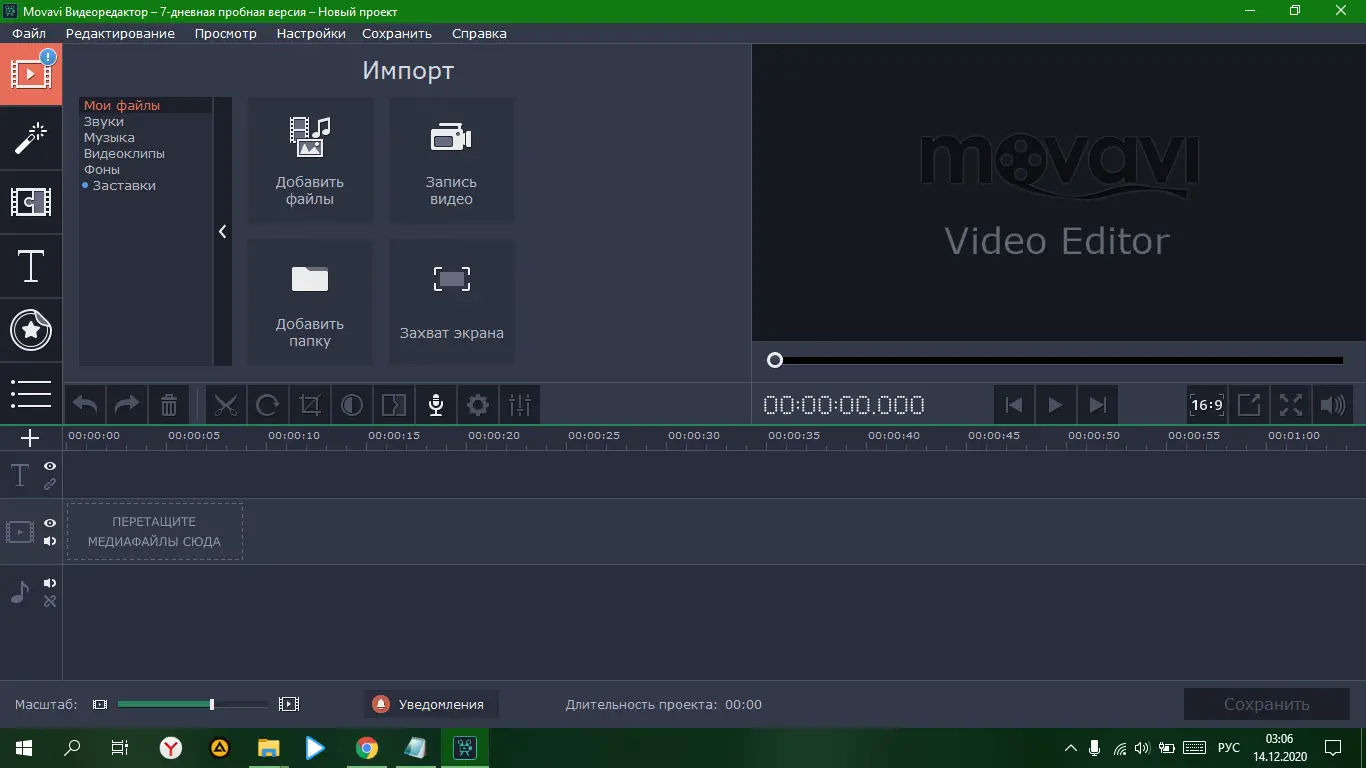Click the РУС language indicator
The image size is (1366, 768).
coord(1229,747)
